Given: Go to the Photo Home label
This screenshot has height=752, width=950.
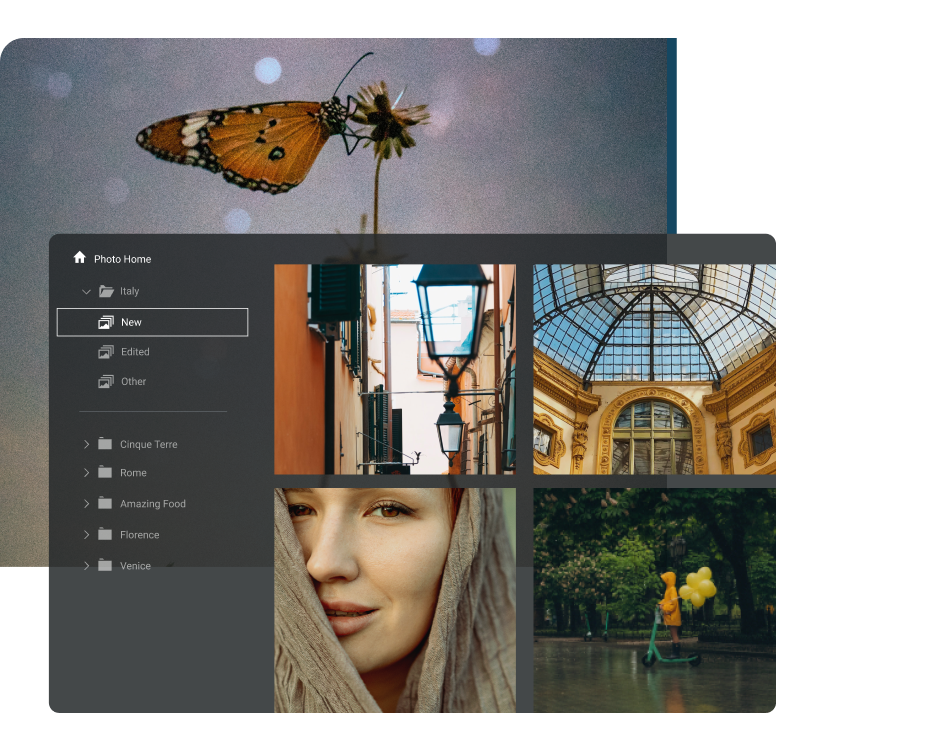Looking at the screenshot, I should [x=122, y=259].
